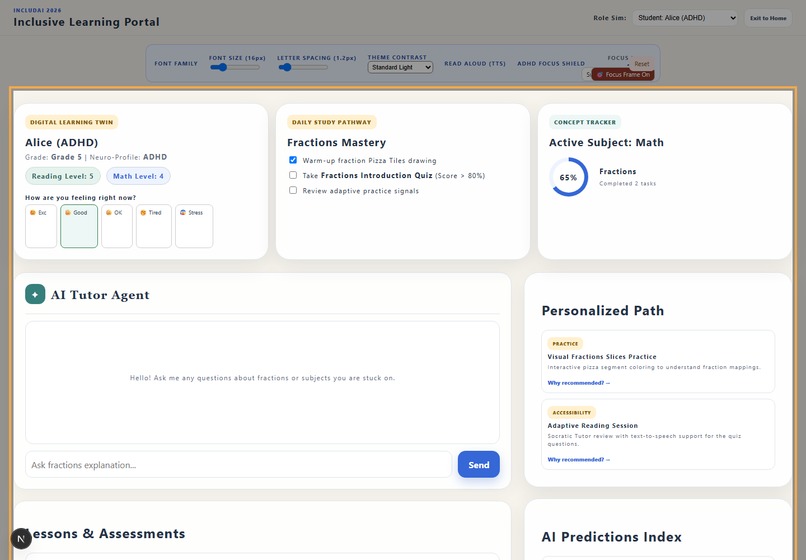The image size is (806, 560).
Task: Click the 65% Fractions progress ring
Action: click(x=568, y=177)
